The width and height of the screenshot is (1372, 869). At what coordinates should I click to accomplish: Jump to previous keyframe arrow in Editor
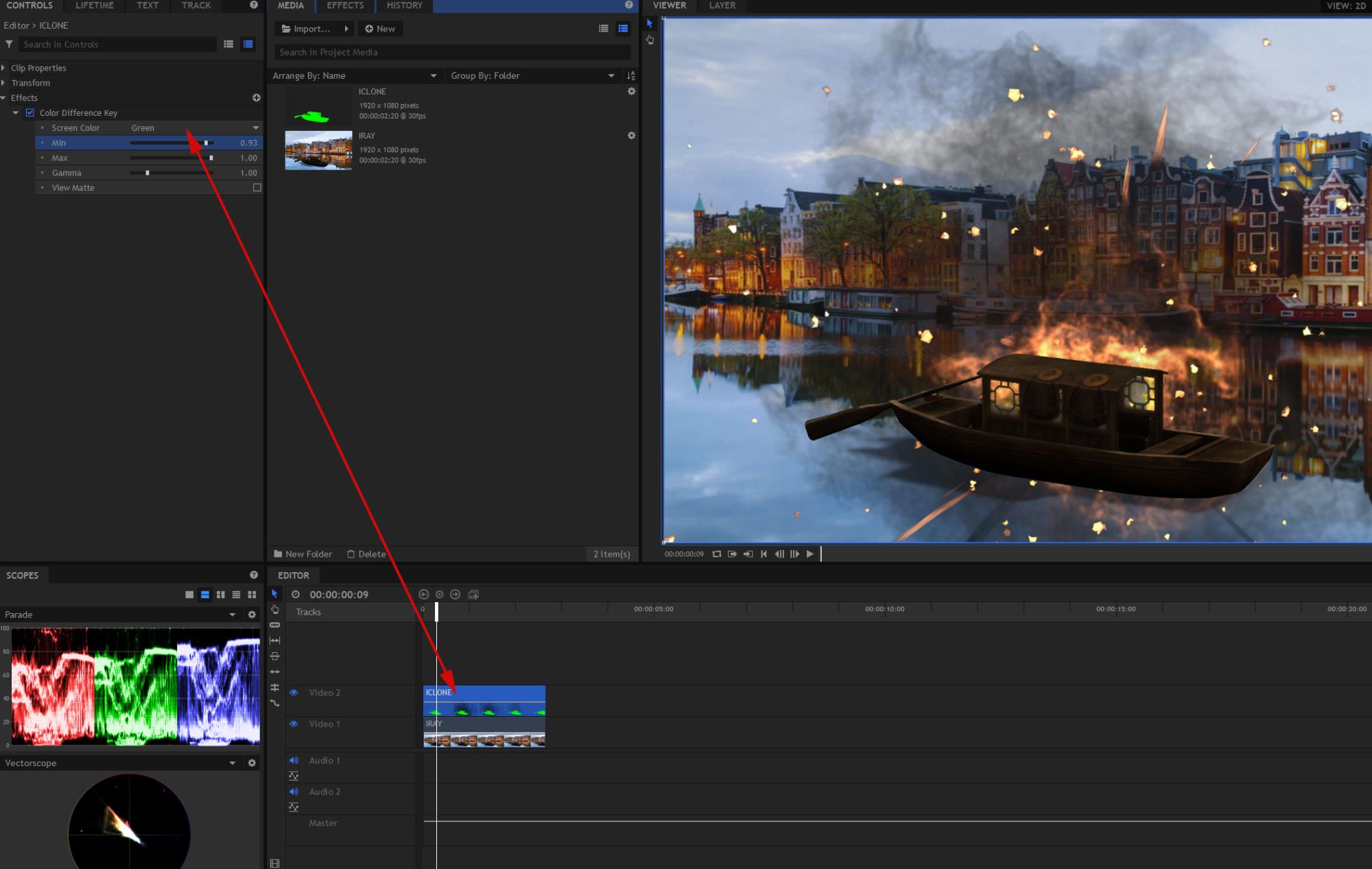(x=424, y=595)
